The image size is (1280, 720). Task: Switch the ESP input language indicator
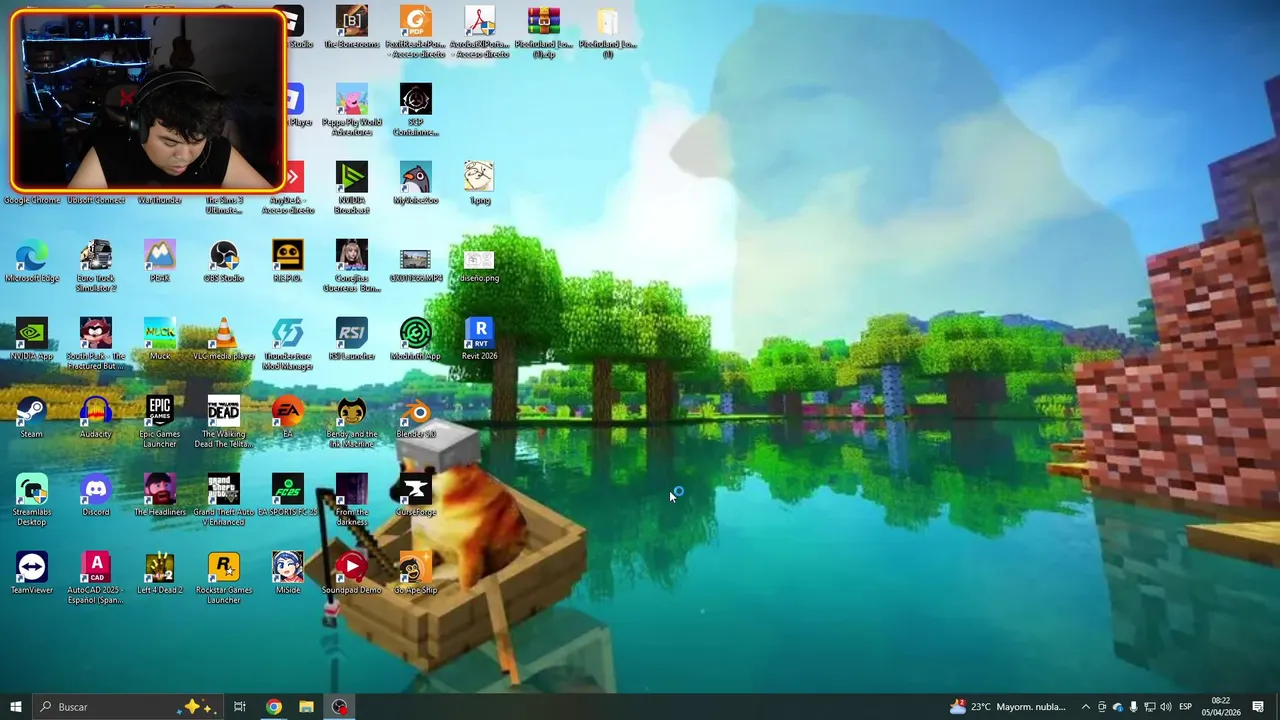click(x=1185, y=707)
